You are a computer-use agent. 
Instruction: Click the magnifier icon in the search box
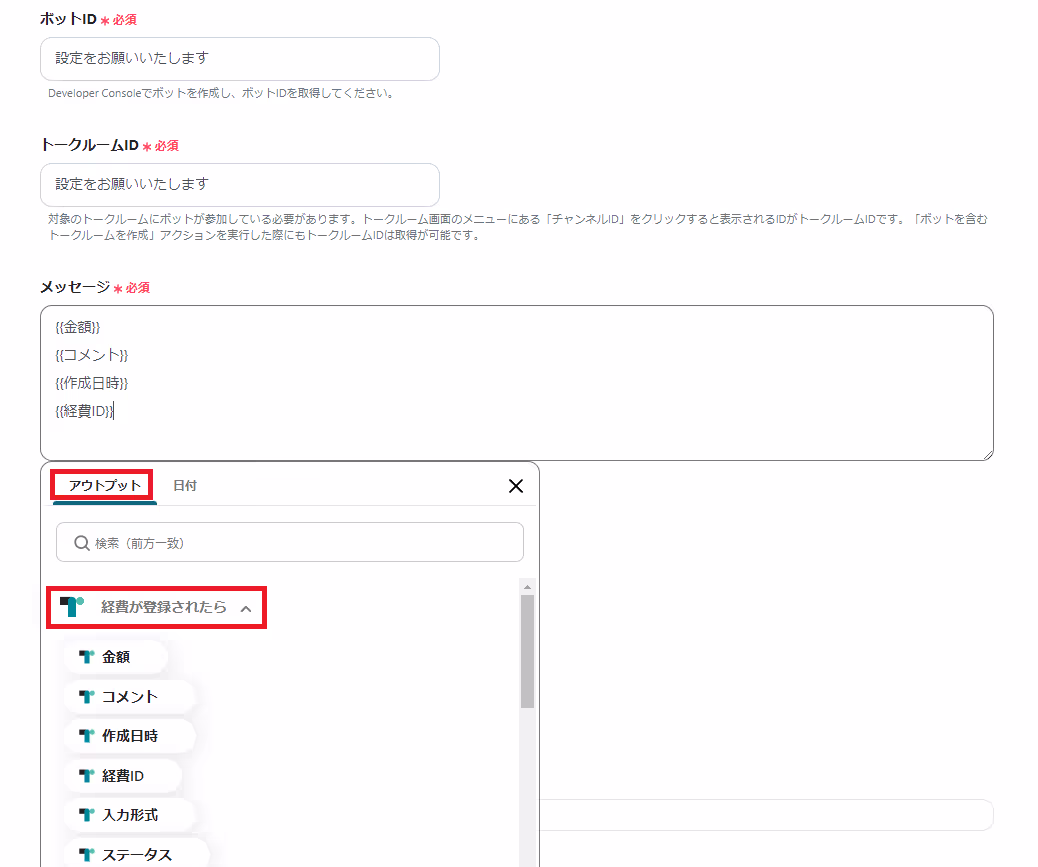[x=81, y=543]
